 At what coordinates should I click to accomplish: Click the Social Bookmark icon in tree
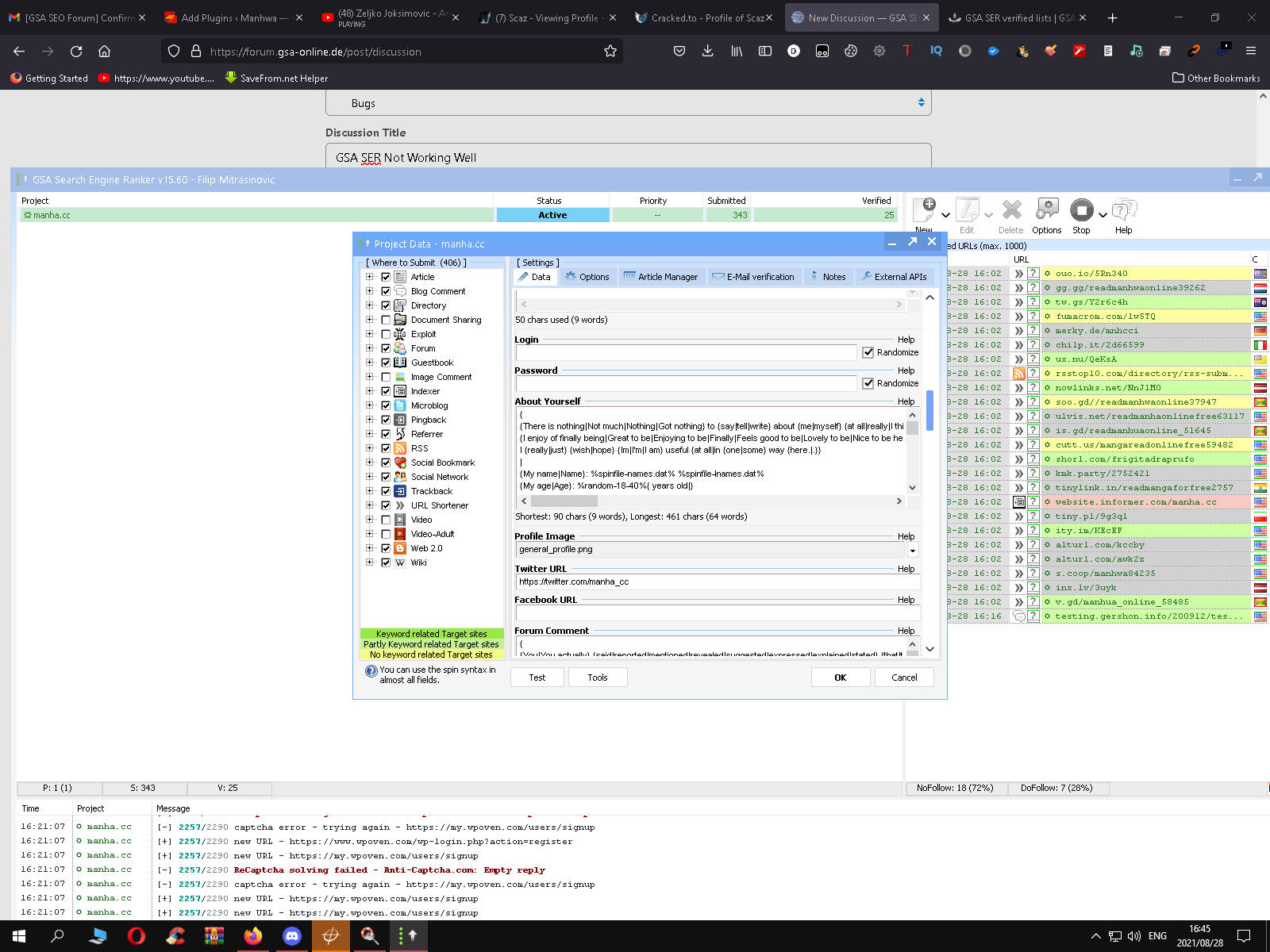[x=400, y=463]
